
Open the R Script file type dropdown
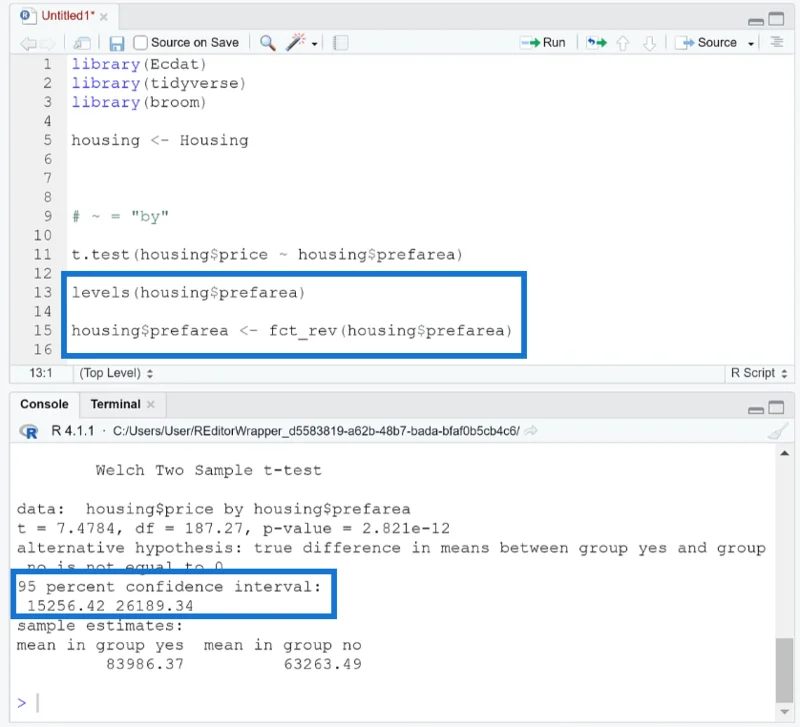(x=759, y=373)
